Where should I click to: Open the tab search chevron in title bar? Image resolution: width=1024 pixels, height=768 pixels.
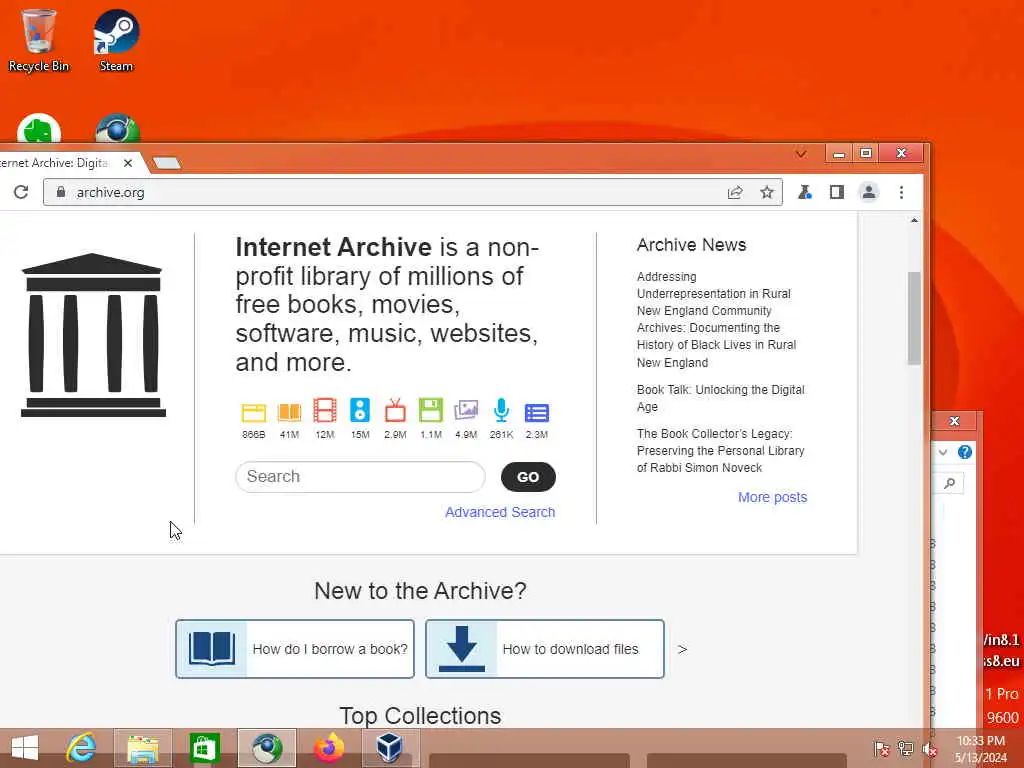pyautogui.click(x=801, y=154)
